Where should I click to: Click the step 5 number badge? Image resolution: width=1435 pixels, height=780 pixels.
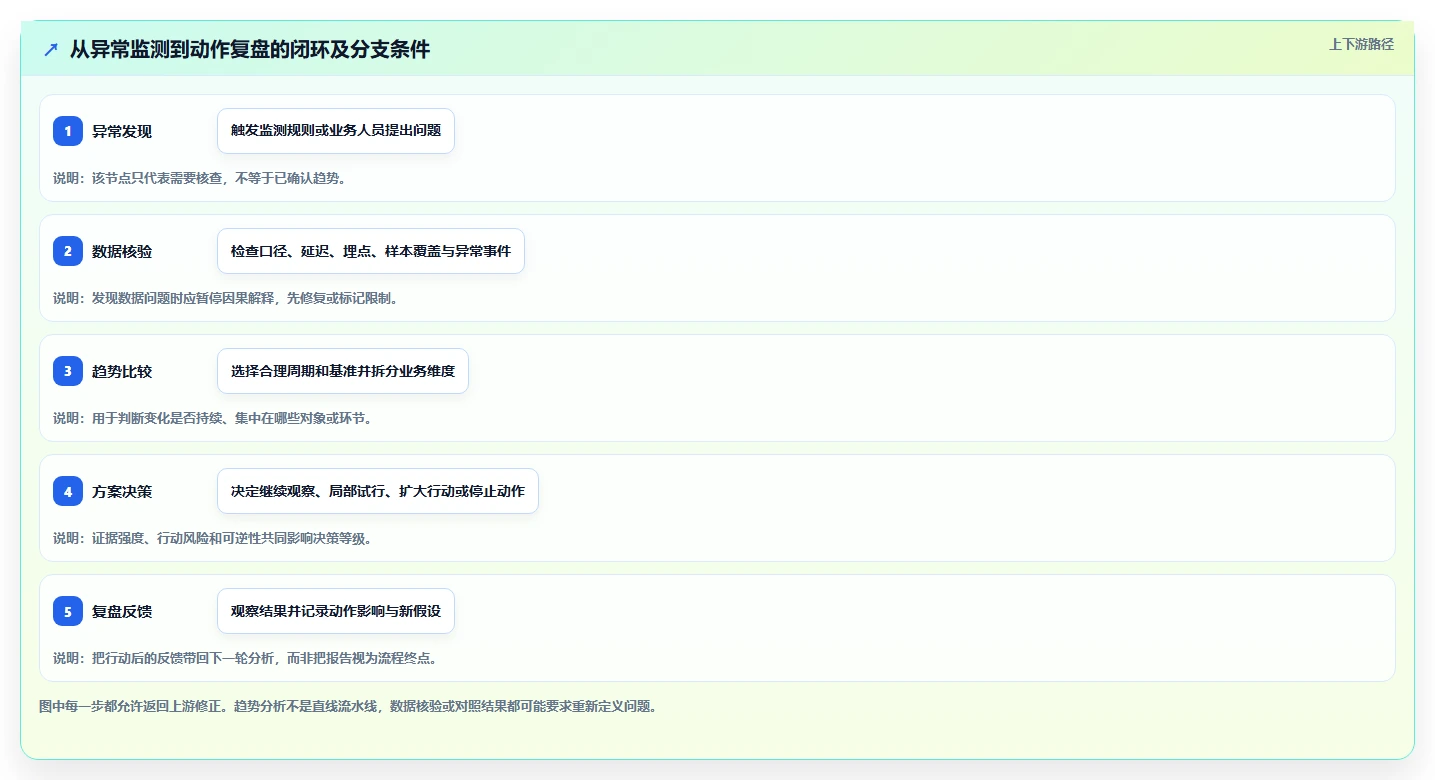68,611
